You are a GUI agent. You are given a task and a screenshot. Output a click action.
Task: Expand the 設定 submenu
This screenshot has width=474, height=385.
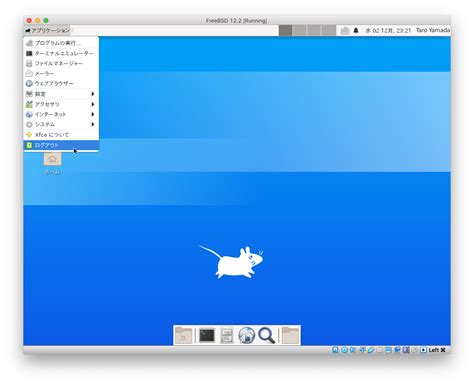61,94
